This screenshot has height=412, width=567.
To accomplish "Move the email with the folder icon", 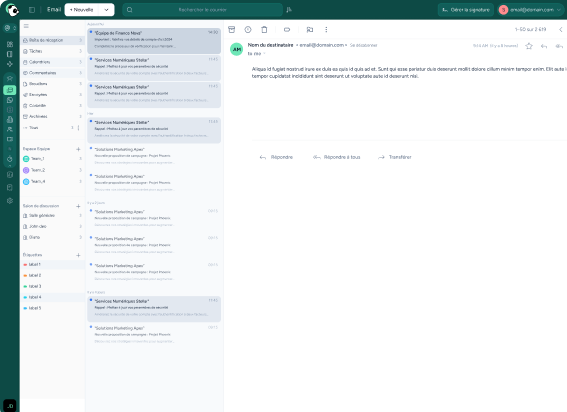I will click(310, 30).
